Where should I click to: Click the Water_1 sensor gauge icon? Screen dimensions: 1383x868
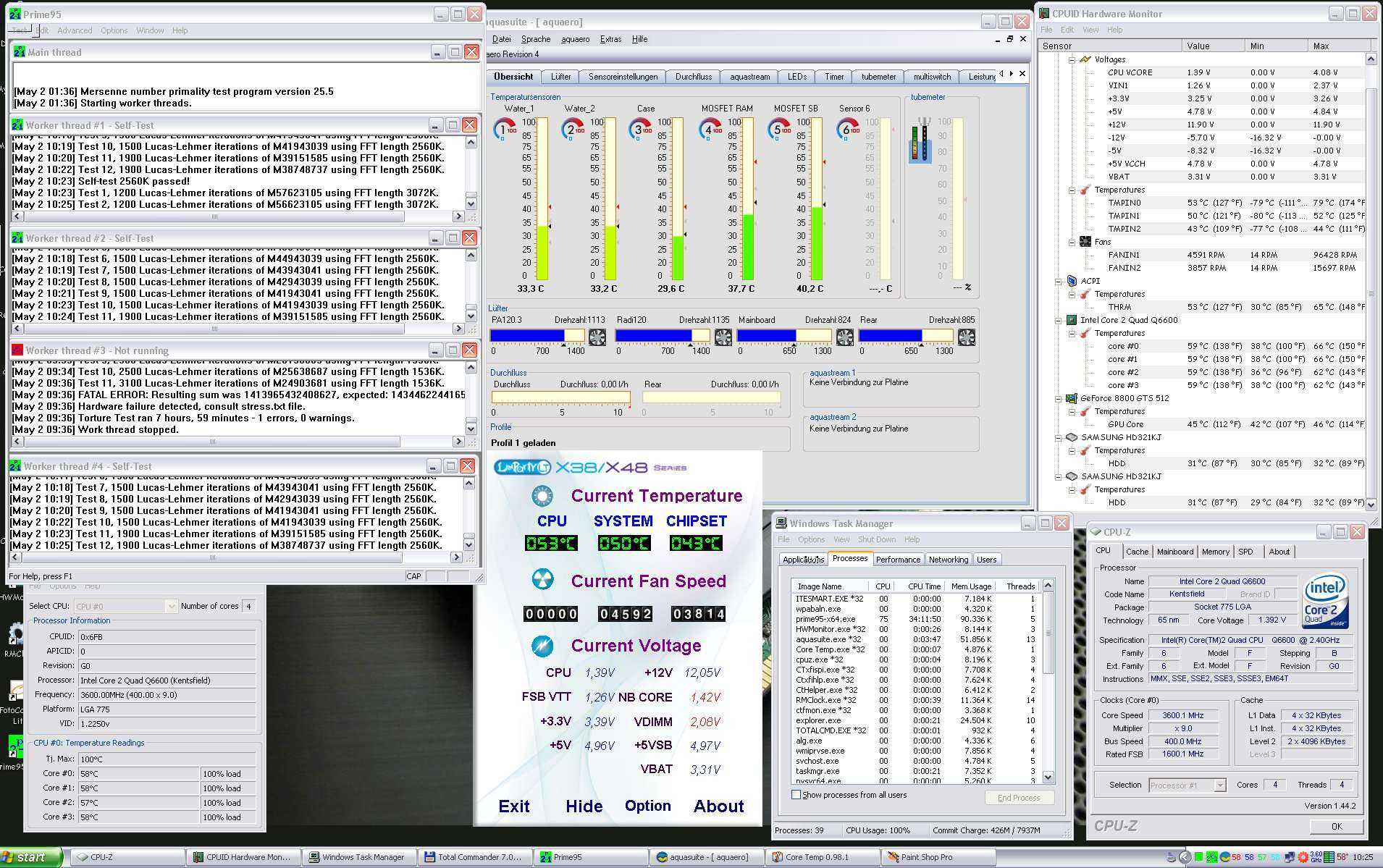(504, 130)
